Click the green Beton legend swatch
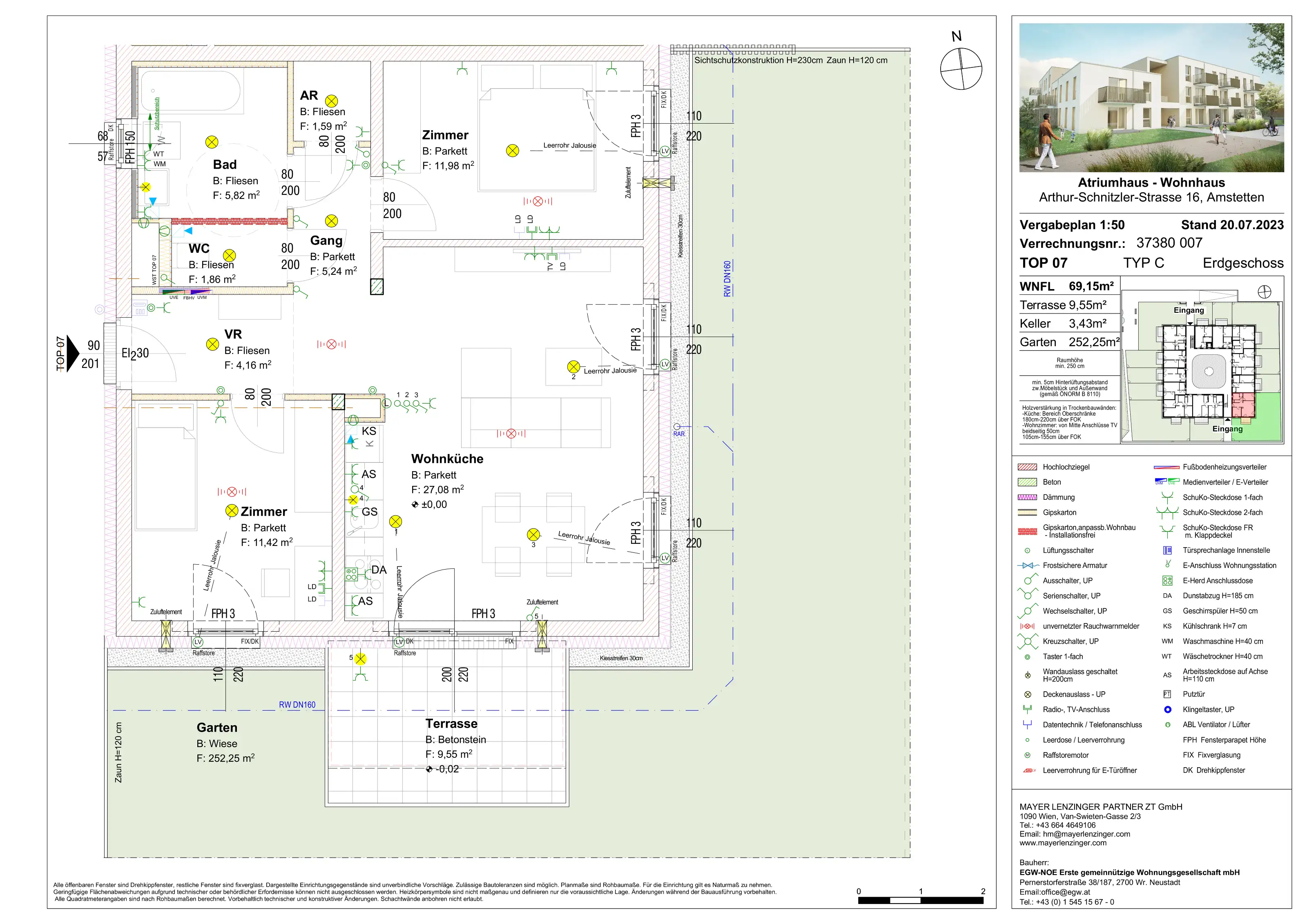The height and width of the screenshot is (924, 1307). (x=1028, y=482)
